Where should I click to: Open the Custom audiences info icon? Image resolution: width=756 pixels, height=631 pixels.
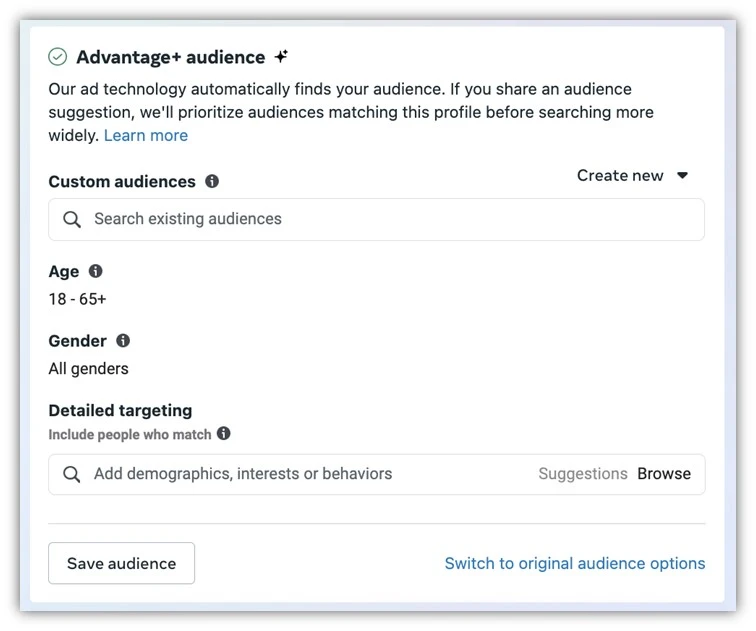point(212,181)
